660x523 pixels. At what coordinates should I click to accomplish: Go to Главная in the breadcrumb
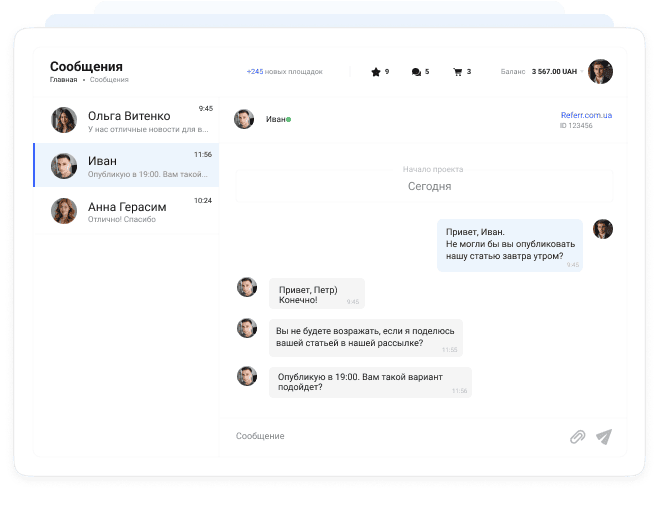coord(63,80)
